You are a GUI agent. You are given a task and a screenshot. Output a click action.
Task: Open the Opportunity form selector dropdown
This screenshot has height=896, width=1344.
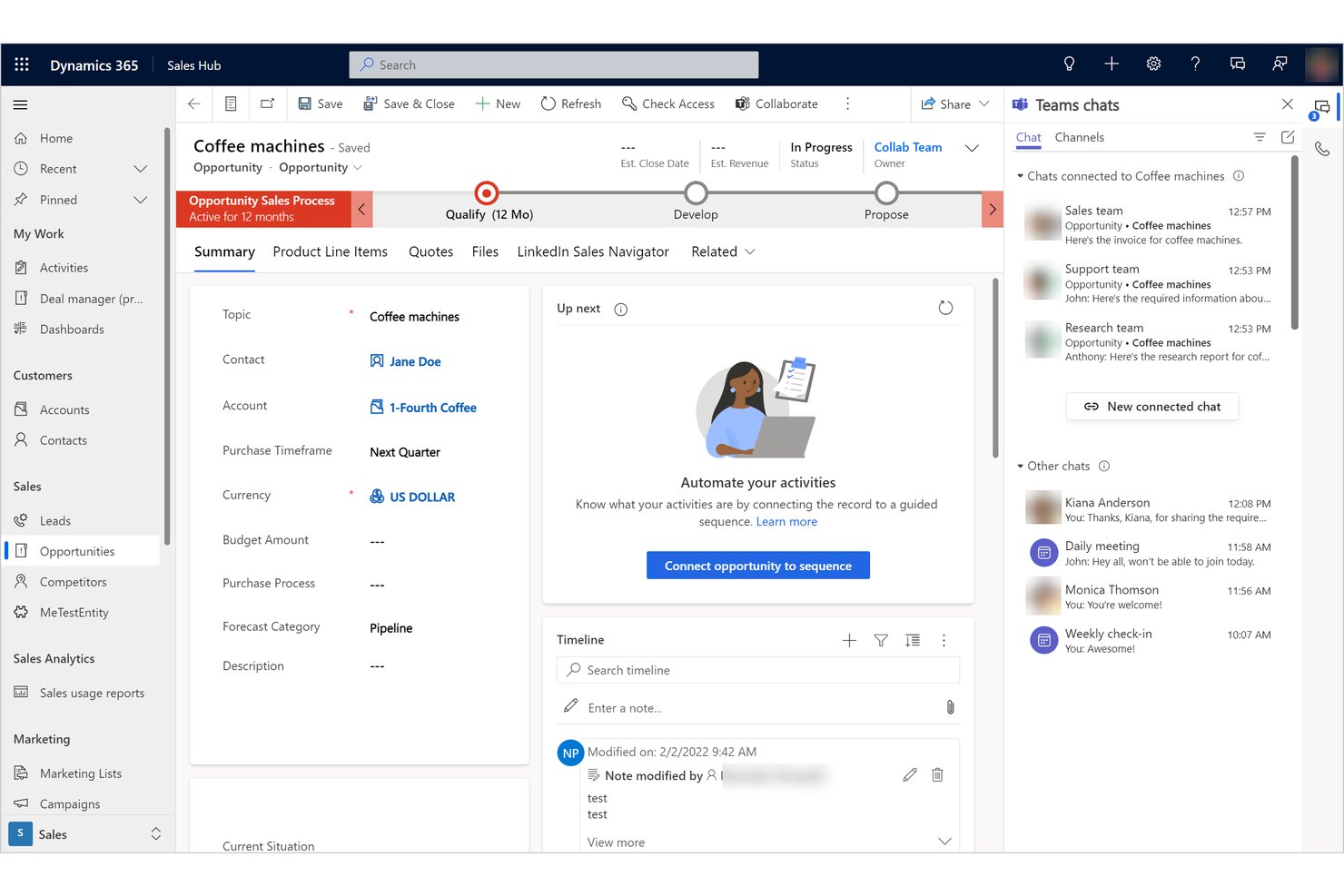coord(321,168)
